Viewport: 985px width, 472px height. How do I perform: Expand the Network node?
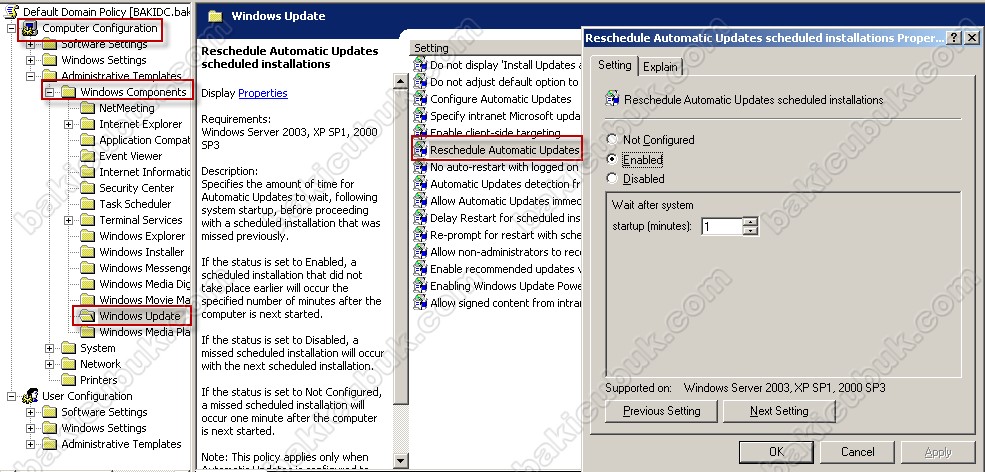49,365
